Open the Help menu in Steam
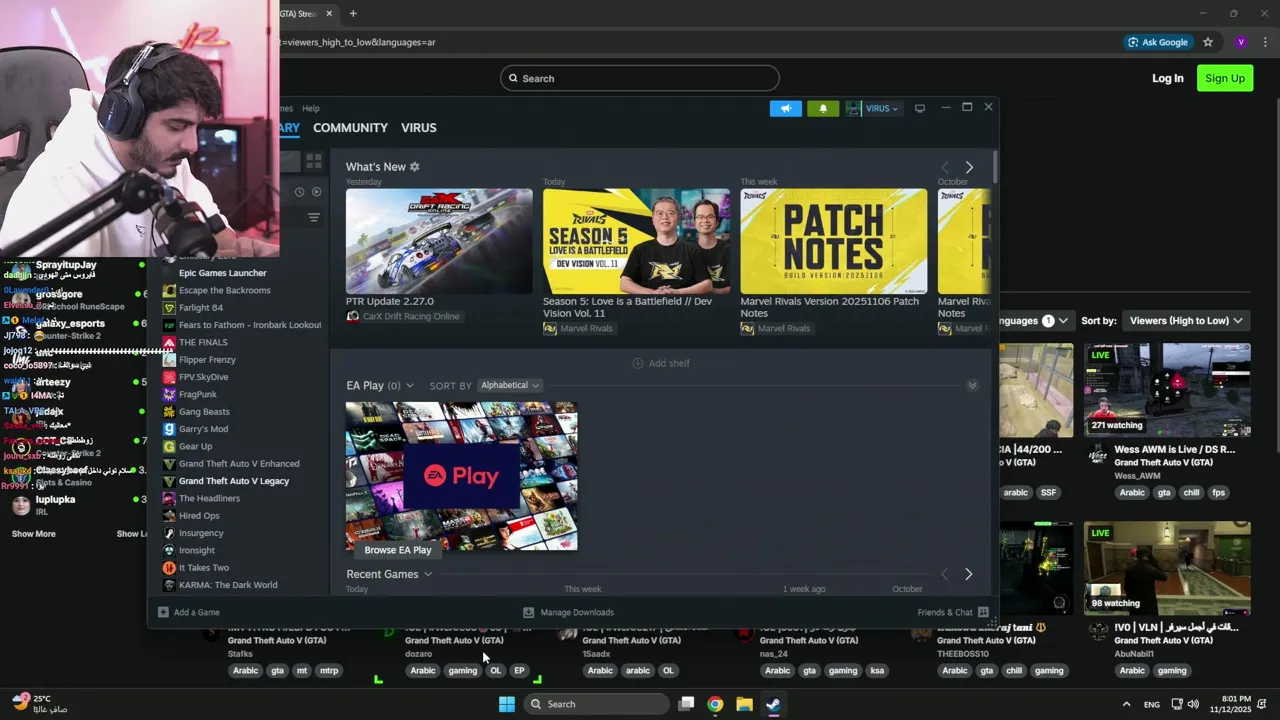1280x720 pixels. click(311, 108)
